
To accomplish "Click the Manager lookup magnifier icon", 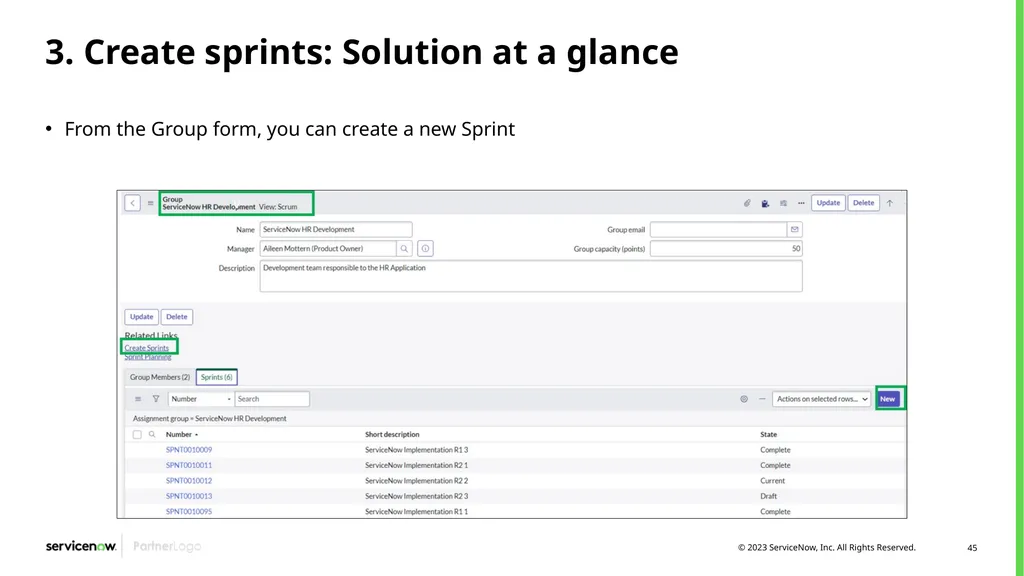I will tap(404, 249).
